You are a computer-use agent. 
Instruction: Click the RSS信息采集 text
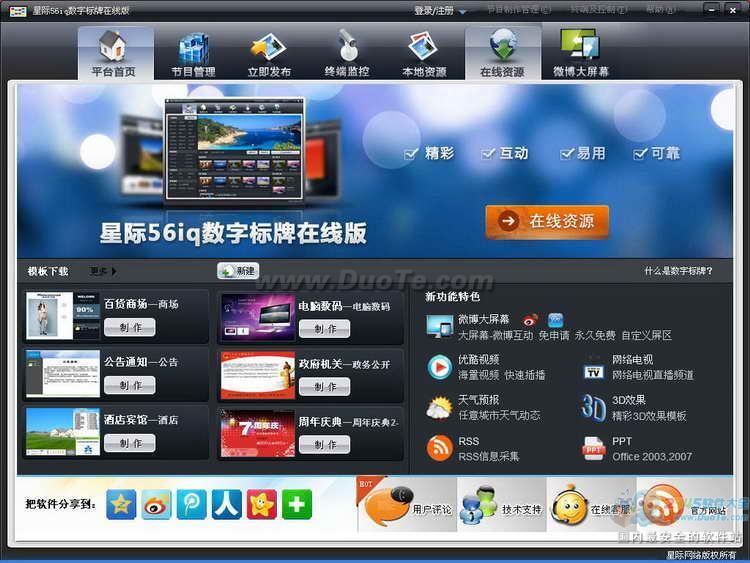point(488,457)
